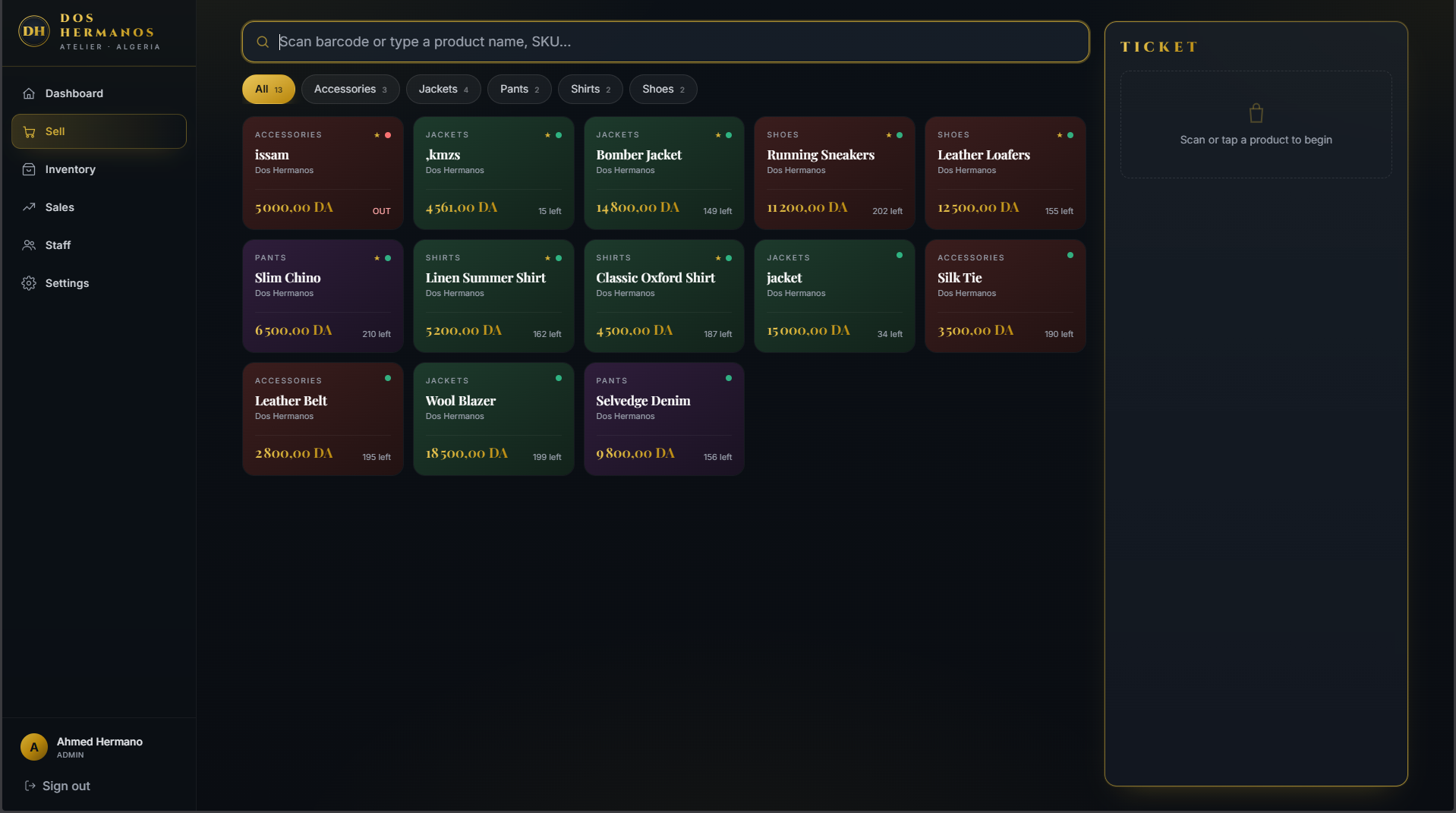The height and width of the screenshot is (813, 1456).
Task: Open Staff people icon
Action: click(29, 245)
